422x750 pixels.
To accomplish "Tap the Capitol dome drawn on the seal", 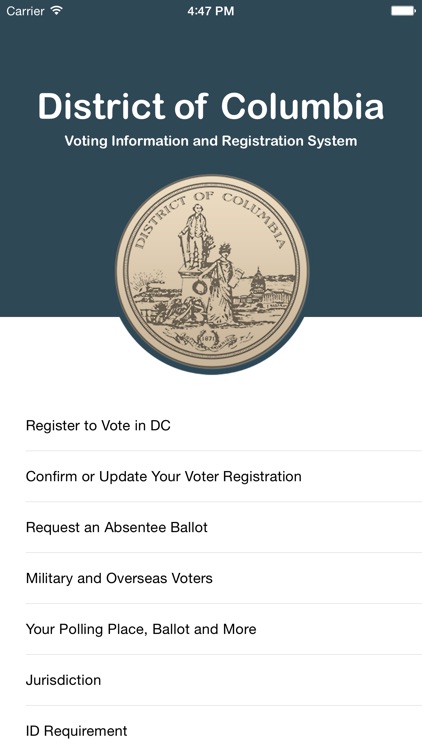I will (x=258, y=281).
